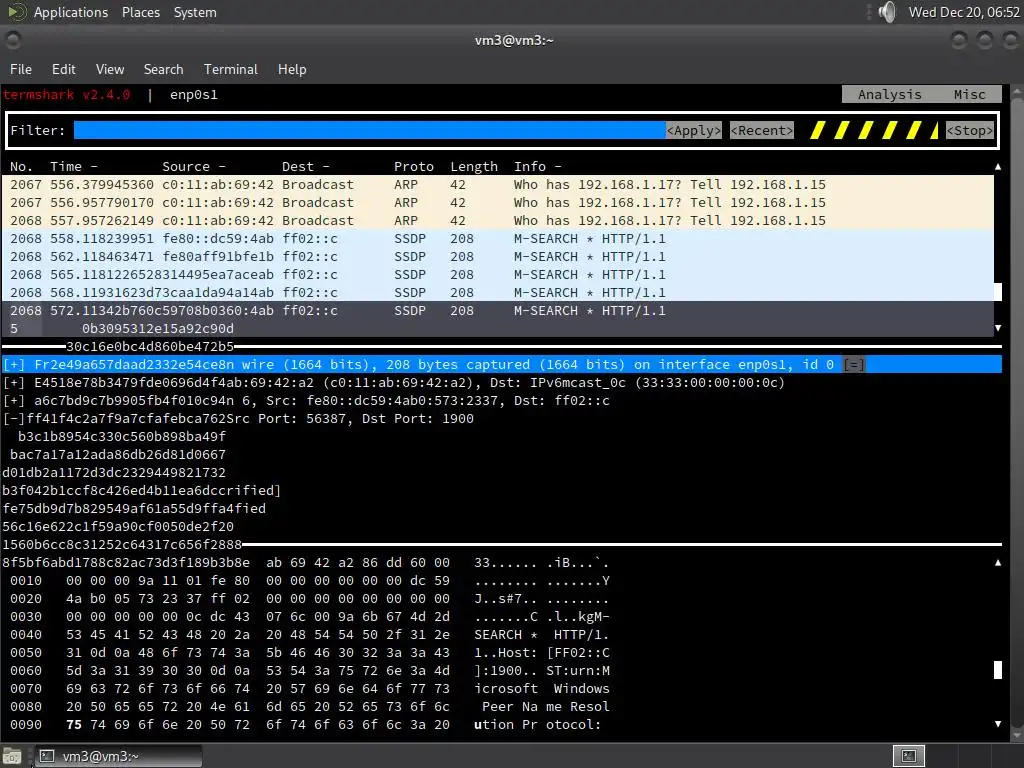
Task: Select hex dump row at offset 0010
Action: pyautogui.click(x=310, y=581)
